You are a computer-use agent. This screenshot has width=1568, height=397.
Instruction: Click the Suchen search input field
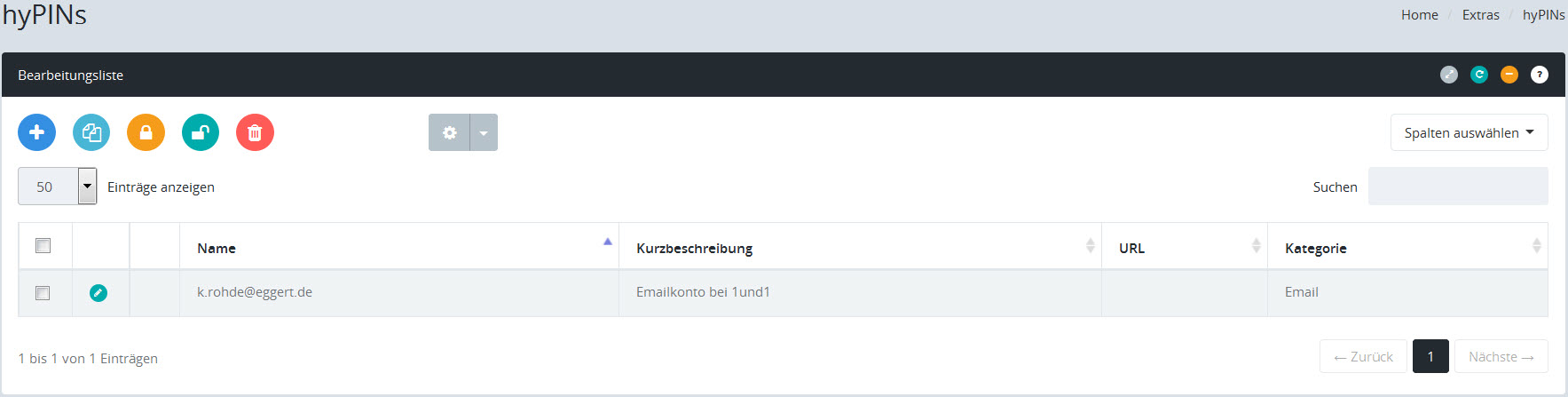click(1457, 187)
